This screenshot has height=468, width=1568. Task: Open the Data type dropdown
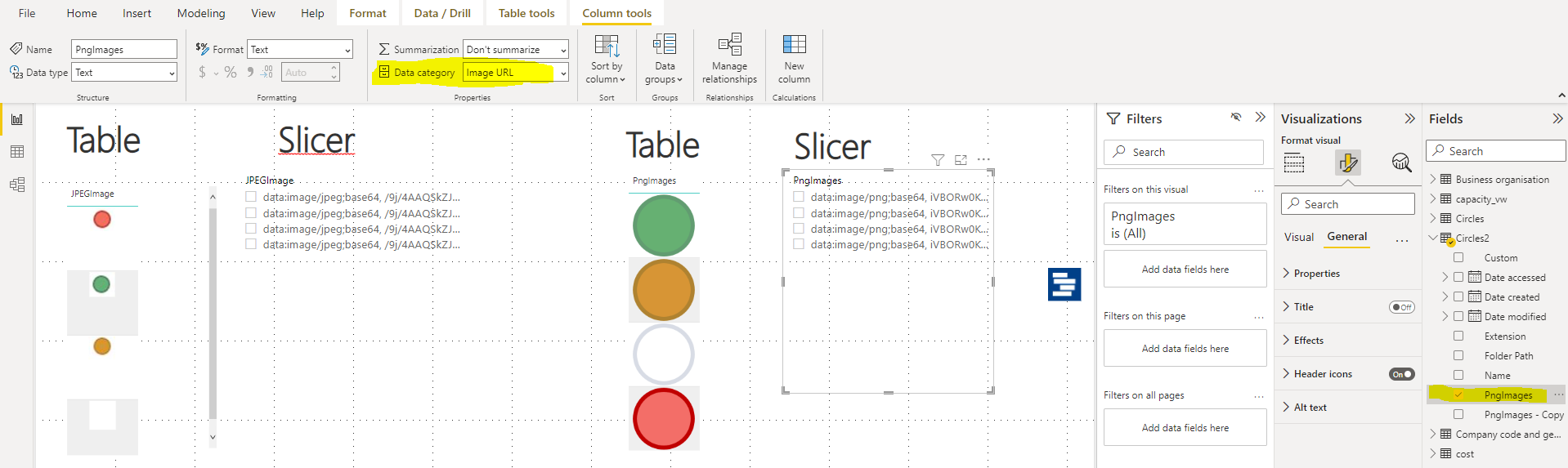(124, 73)
